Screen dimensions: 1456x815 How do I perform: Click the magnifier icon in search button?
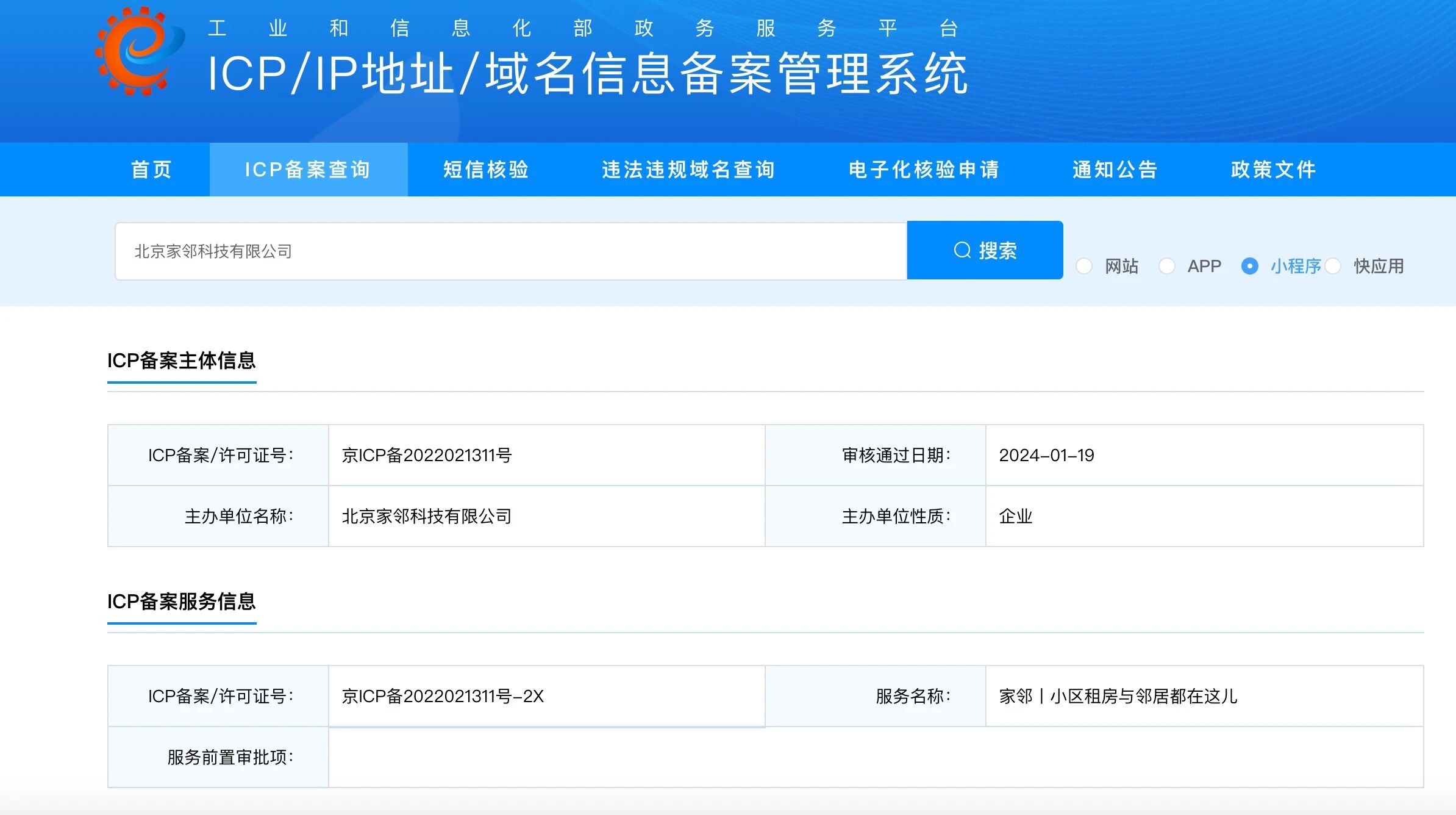[x=962, y=250]
